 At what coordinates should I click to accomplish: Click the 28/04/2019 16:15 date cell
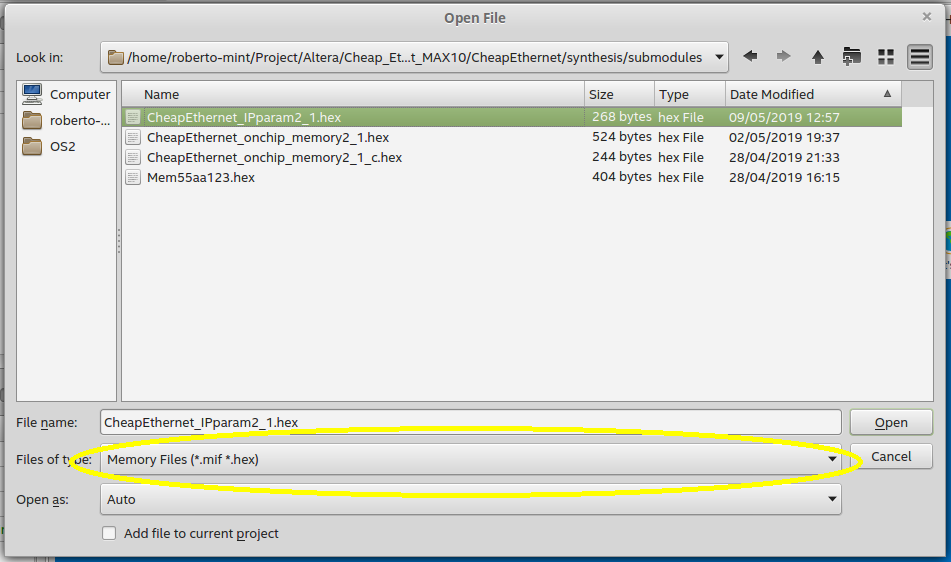point(784,177)
